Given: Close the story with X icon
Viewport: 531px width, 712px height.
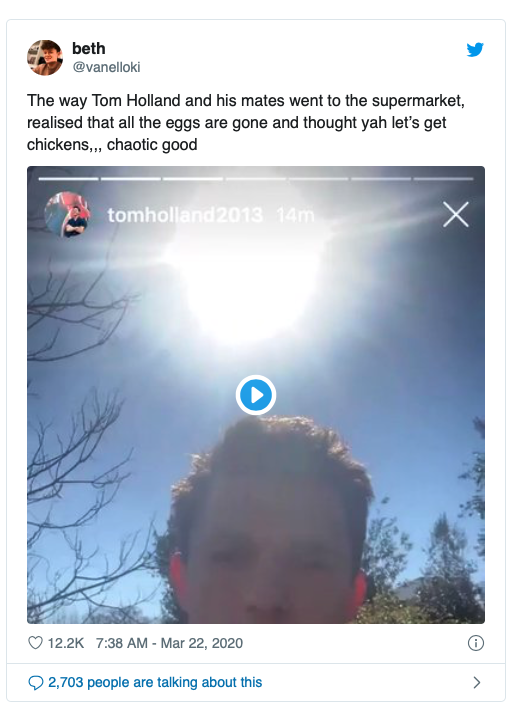Looking at the screenshot, I should (456, 214).
